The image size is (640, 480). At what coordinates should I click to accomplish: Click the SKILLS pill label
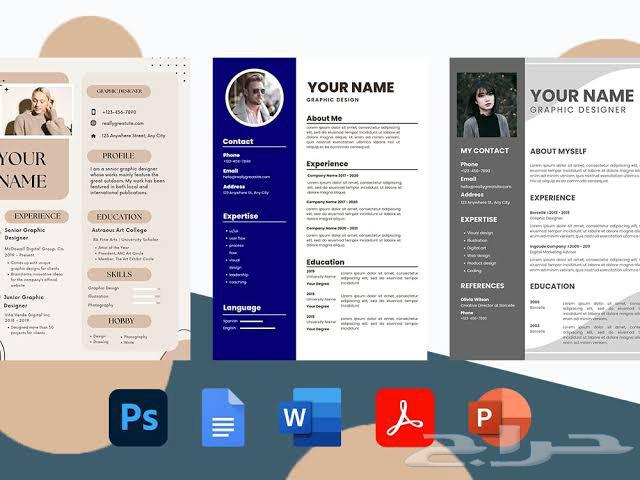119,274
